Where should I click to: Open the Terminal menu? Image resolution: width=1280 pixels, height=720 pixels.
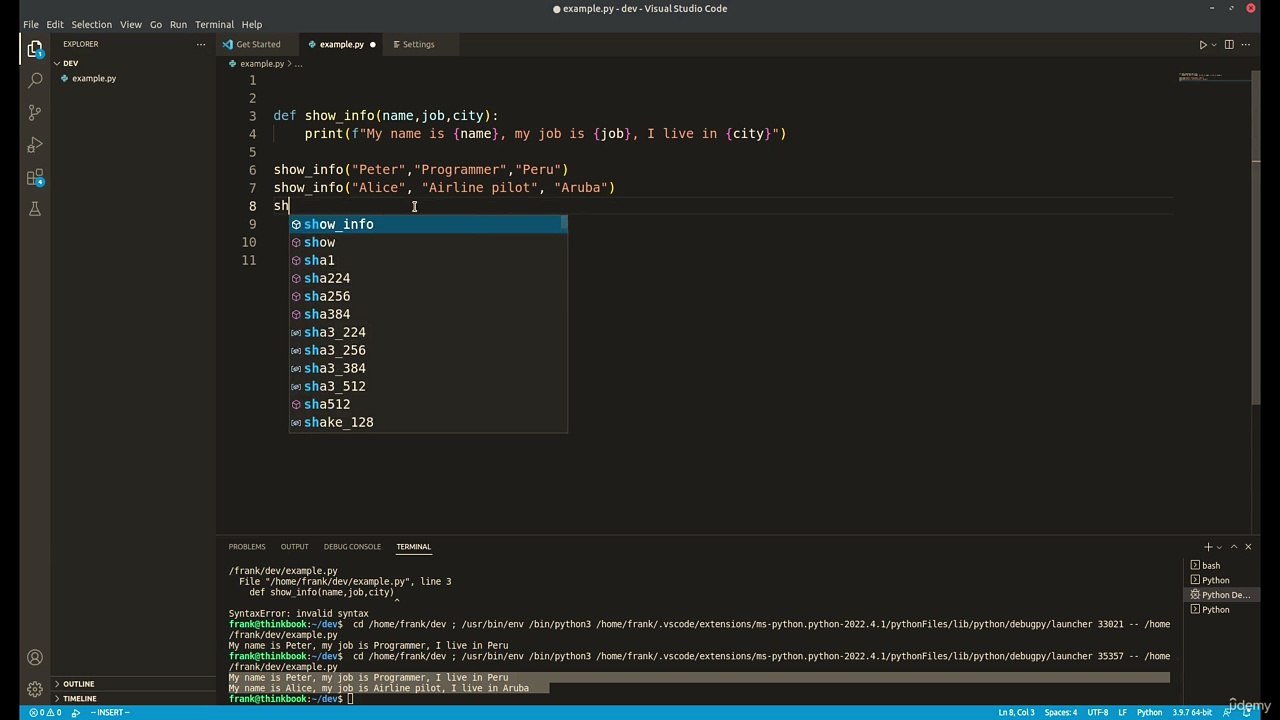point(214,24)
